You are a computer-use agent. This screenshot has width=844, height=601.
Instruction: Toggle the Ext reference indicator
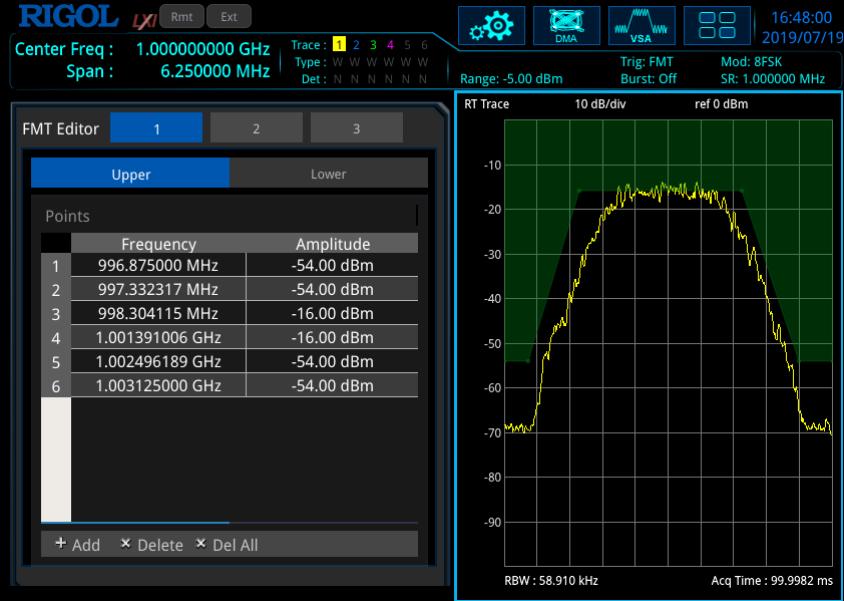point(229,17)
